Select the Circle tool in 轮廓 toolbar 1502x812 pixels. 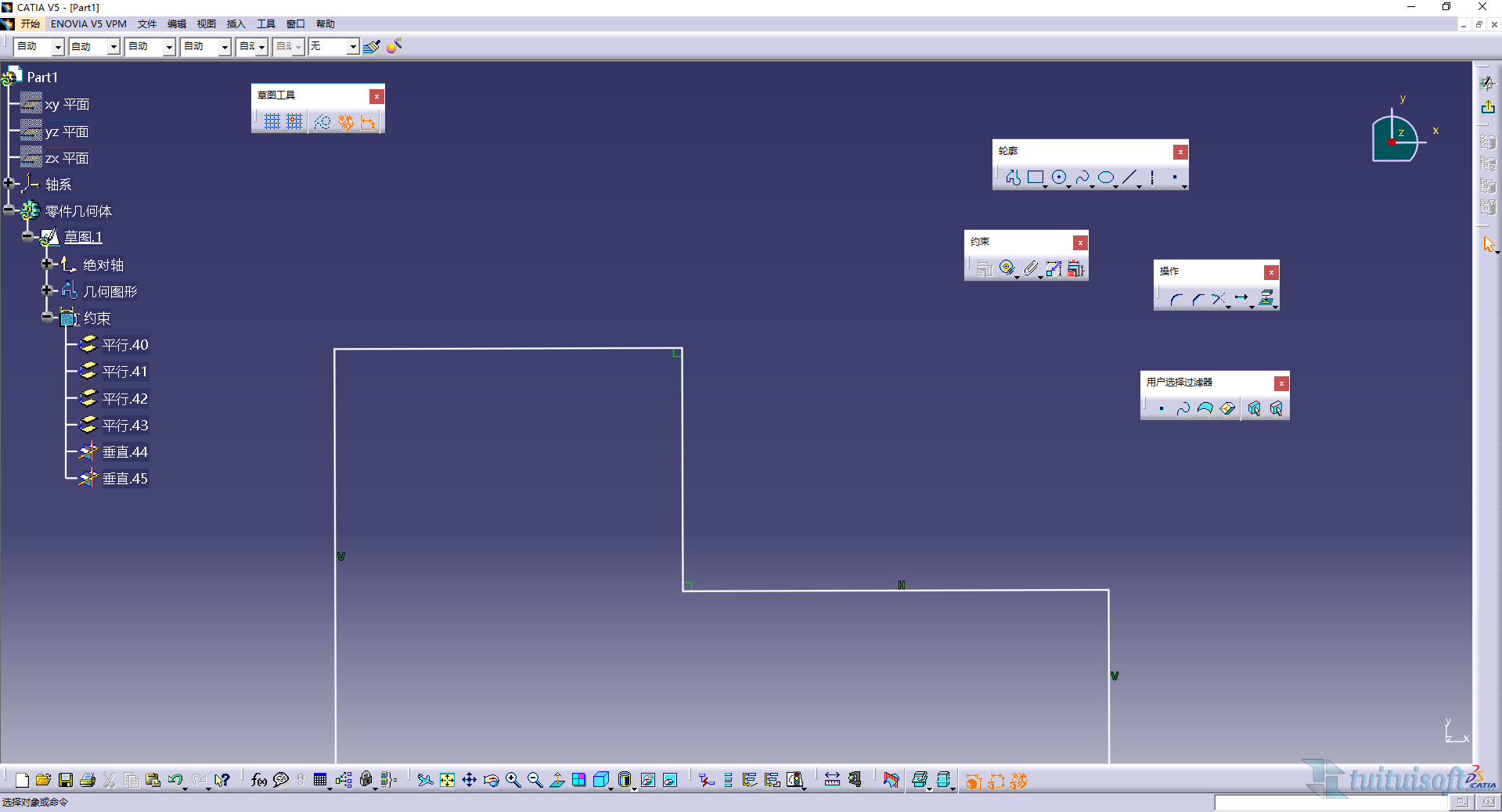coord(1058,178)
